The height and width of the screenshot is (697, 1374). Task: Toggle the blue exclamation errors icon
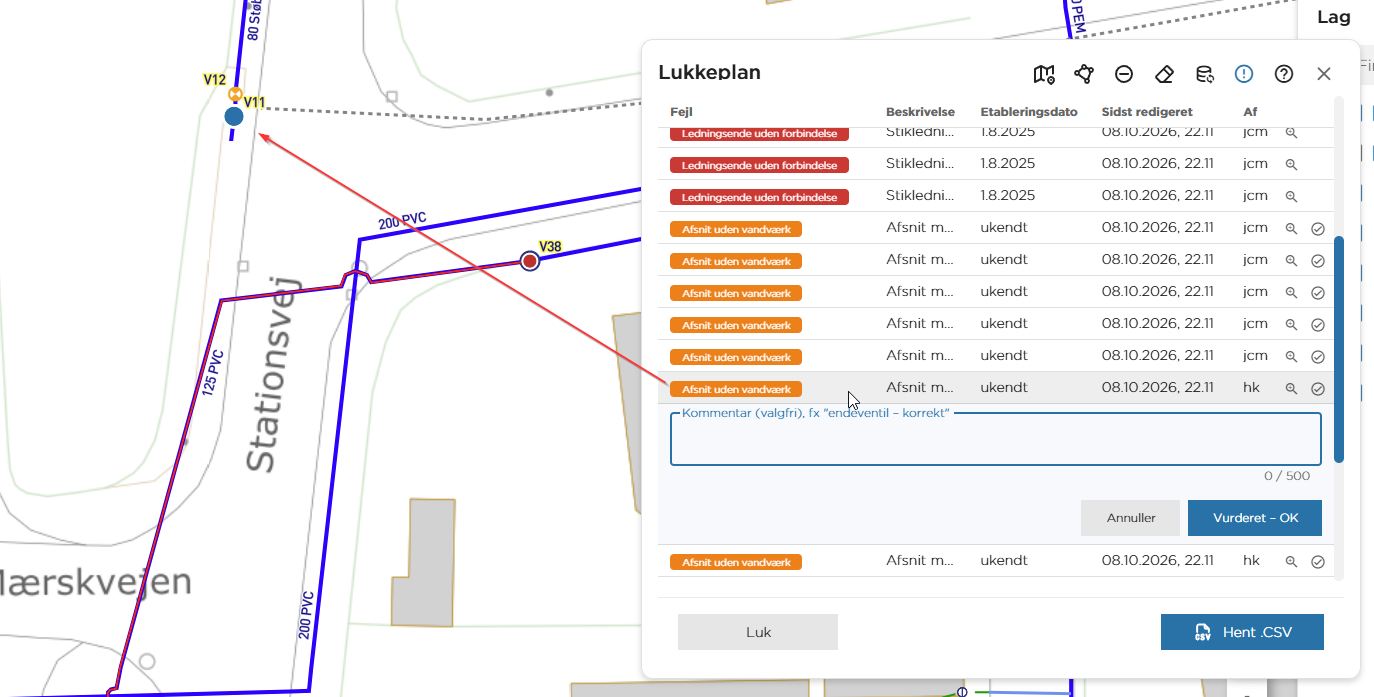(x=1244, y=74)
